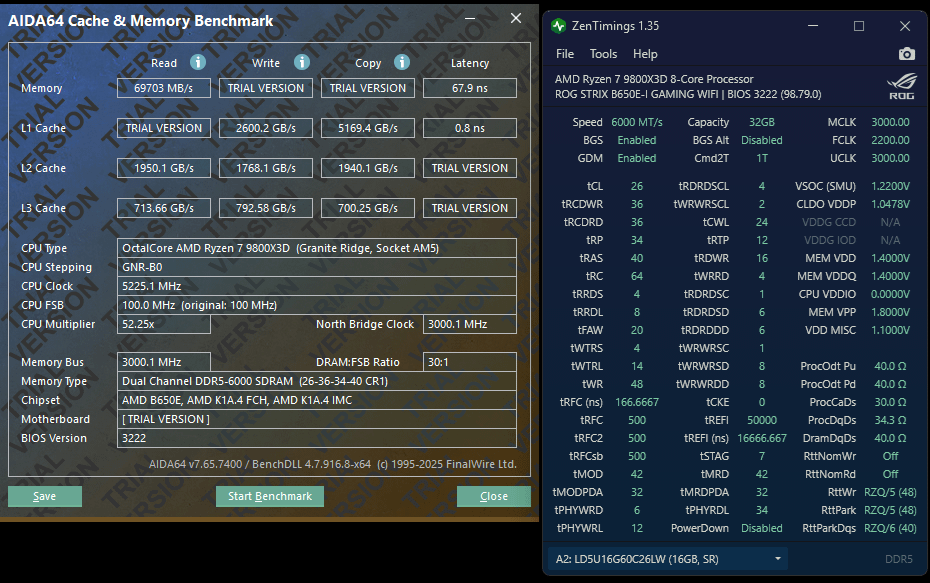
Task: Click the Speed 6000 MT/s value in ZenTimings
Action: [x=637, y=122]
